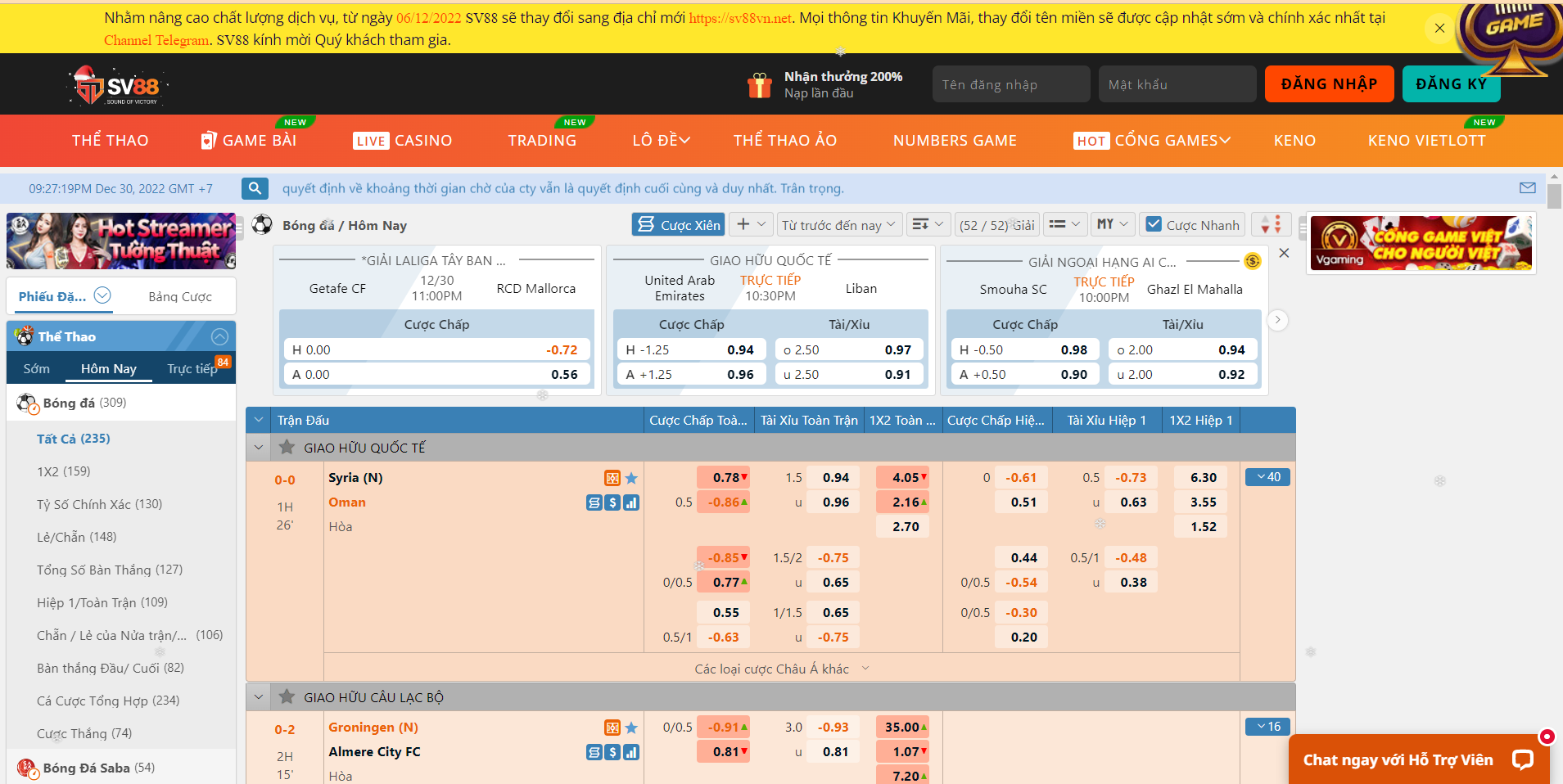Open statistics chart for Almere City

click(x=631, y=752)
